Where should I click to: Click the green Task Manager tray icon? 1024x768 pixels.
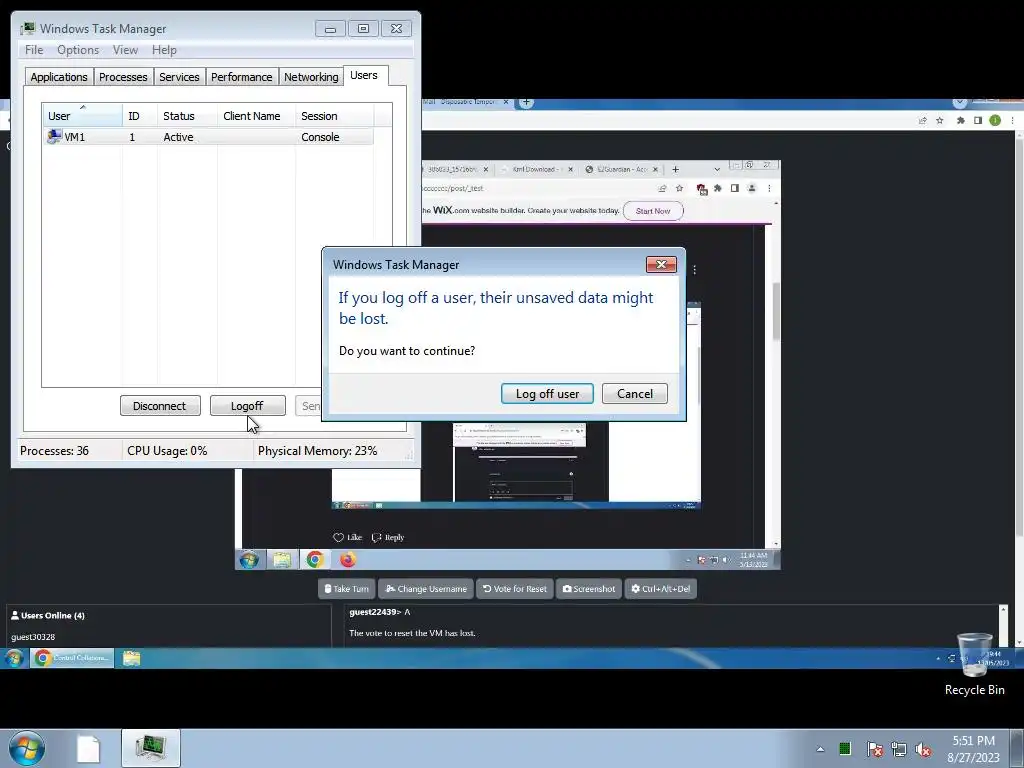(x=845, y=748)
